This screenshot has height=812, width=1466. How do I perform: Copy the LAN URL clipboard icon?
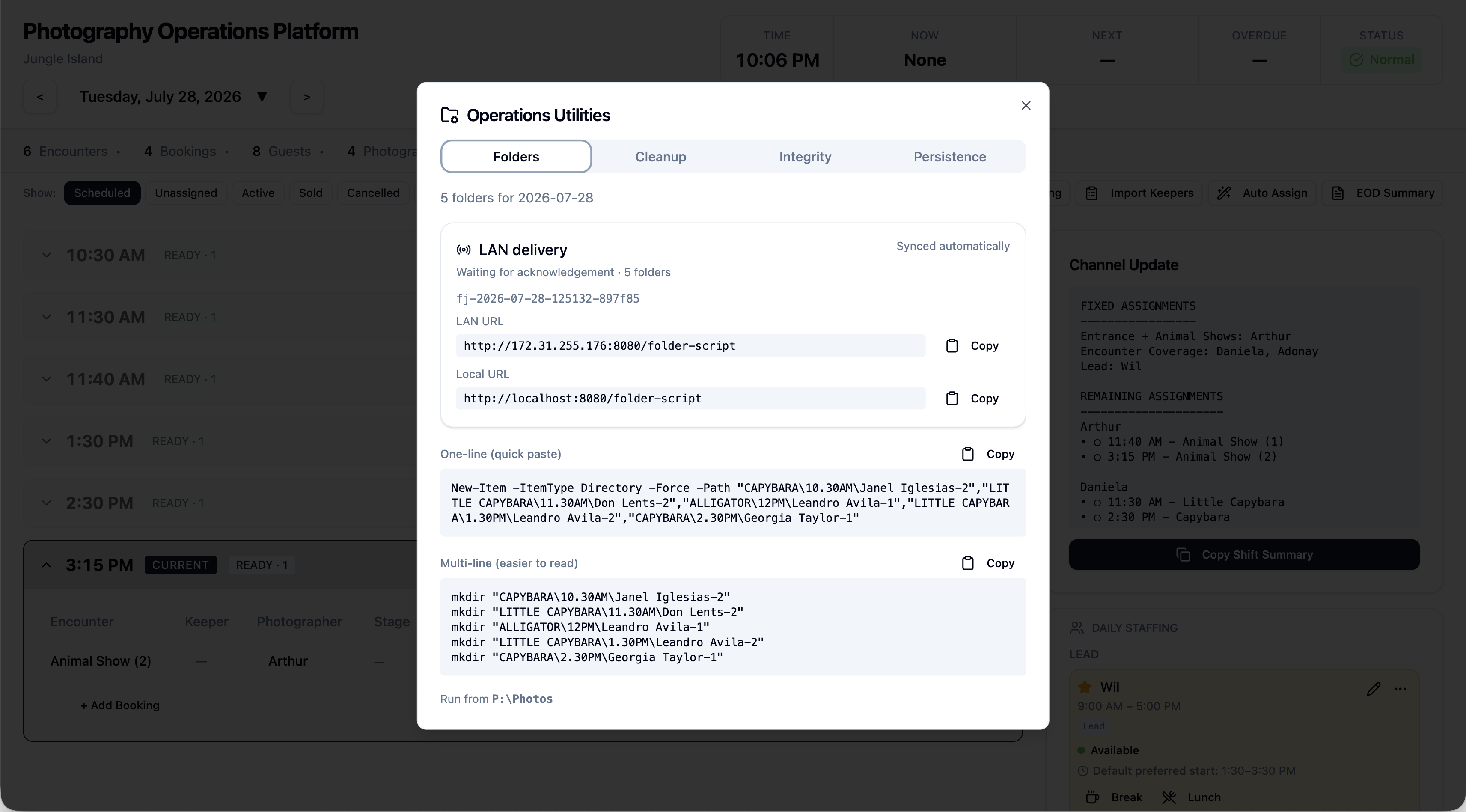(952, 345)
